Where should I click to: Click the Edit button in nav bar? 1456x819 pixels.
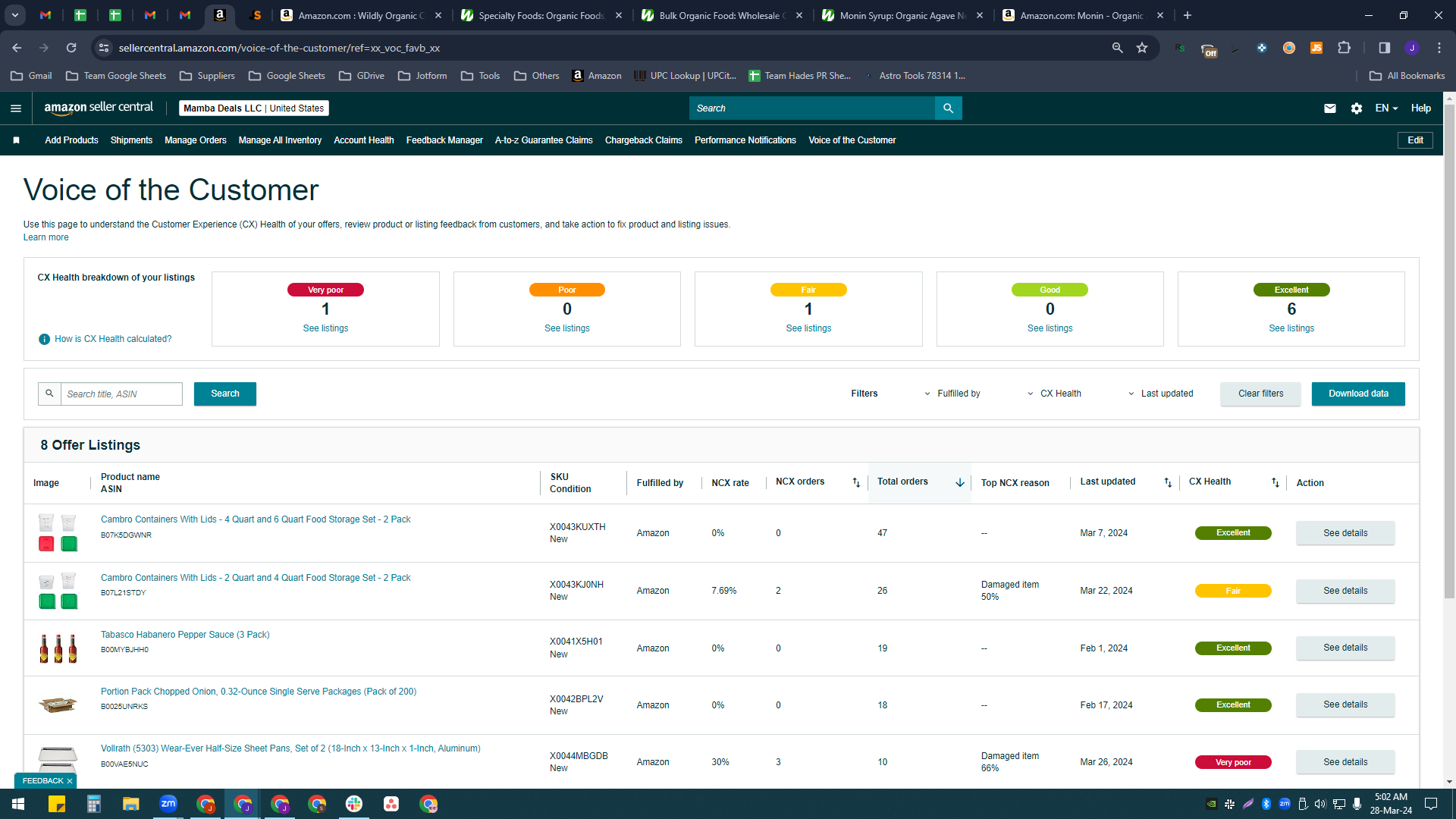tap(1415, 140)
